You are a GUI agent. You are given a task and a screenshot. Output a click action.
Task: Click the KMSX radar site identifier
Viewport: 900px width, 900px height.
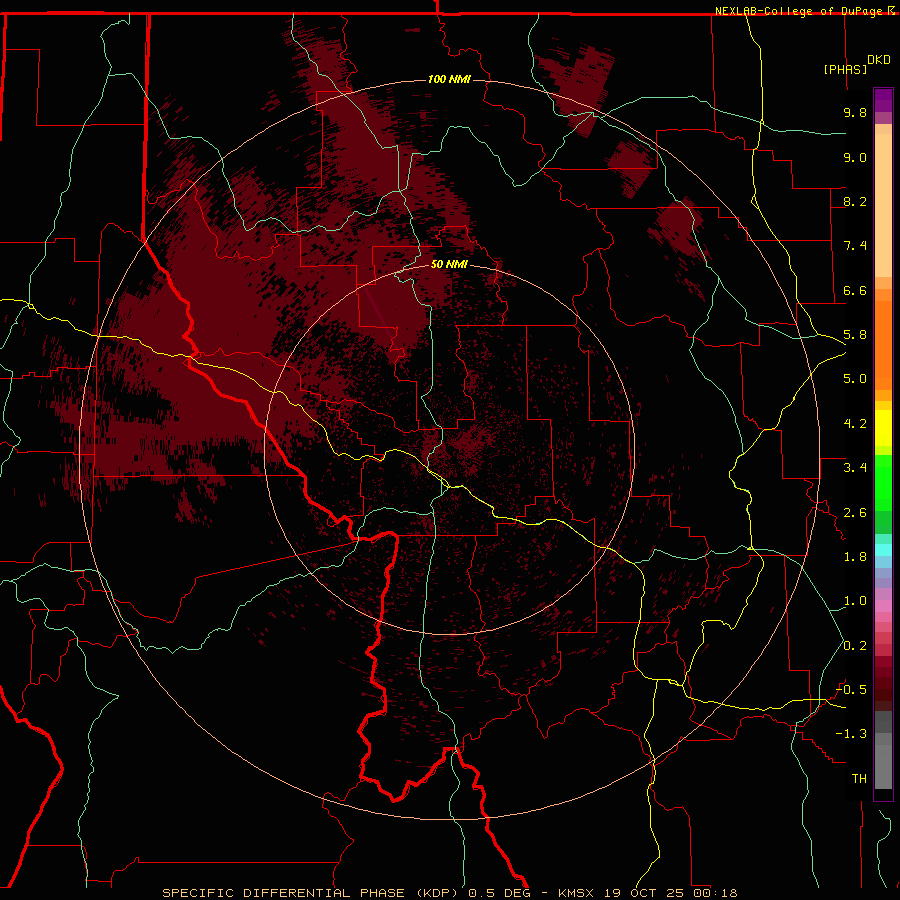click(x=576, y=893)
